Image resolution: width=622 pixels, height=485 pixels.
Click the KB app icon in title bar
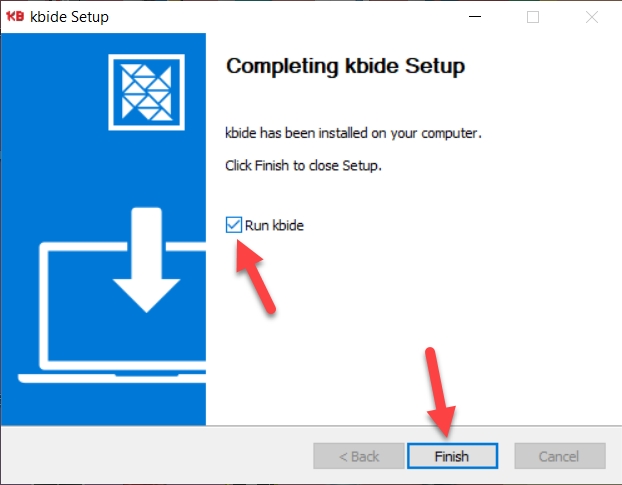point(15,16)
